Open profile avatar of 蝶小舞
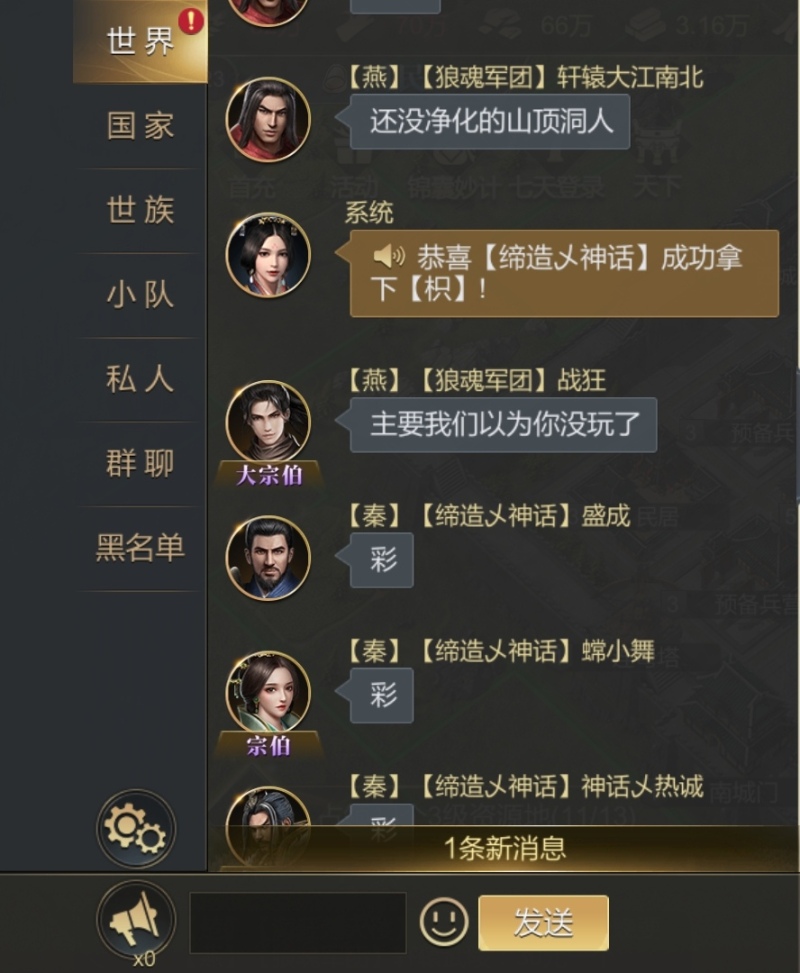800x973 pixels. tap(268, 693)
